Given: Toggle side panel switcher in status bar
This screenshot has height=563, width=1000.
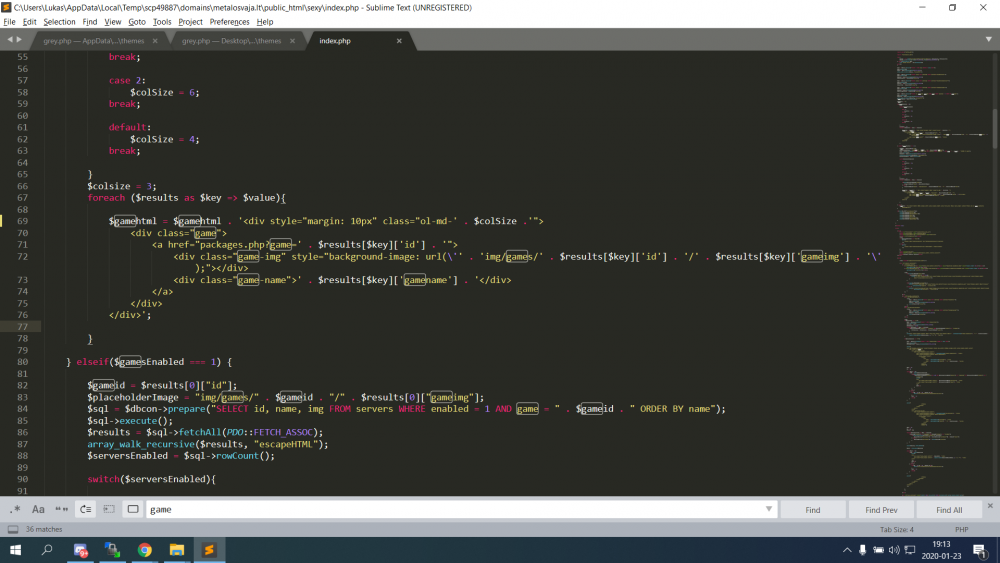Looking at the screenshot, I should (x=13, y=529).
